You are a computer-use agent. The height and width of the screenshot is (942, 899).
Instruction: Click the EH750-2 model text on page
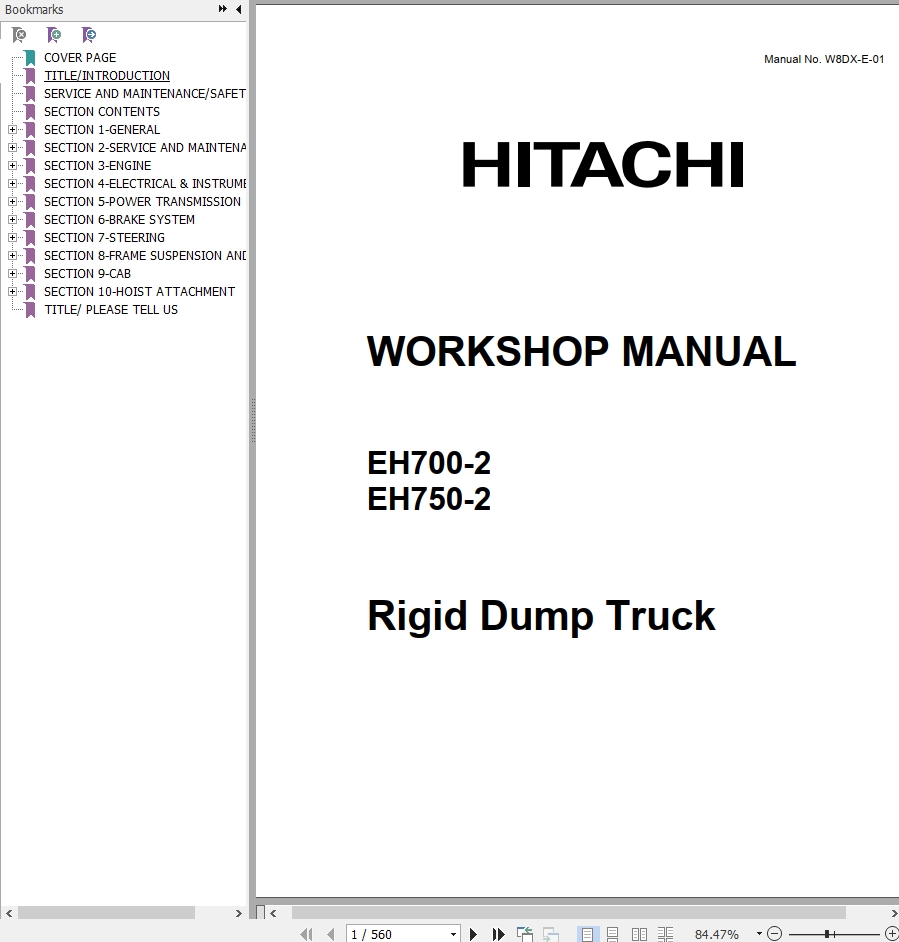[x=428, y=499]
